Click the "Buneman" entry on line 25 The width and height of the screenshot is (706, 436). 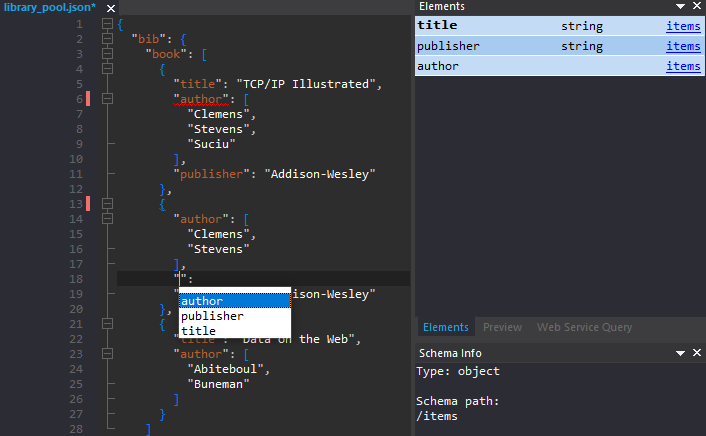[x=218, y=384]
